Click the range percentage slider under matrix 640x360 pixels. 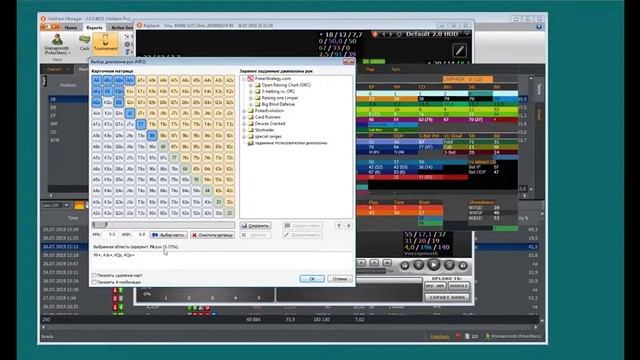pos(163,224)
